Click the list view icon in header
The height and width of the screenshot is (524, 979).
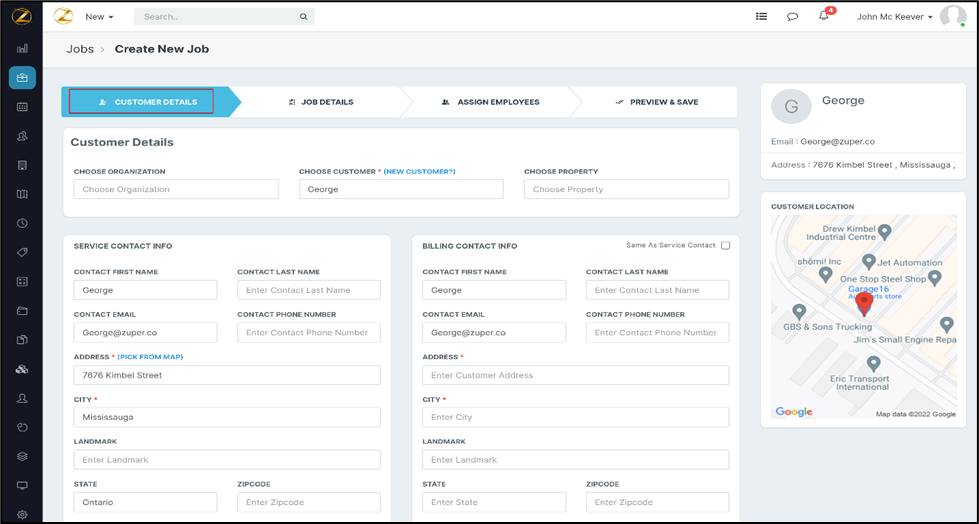(x=761, y=17)
